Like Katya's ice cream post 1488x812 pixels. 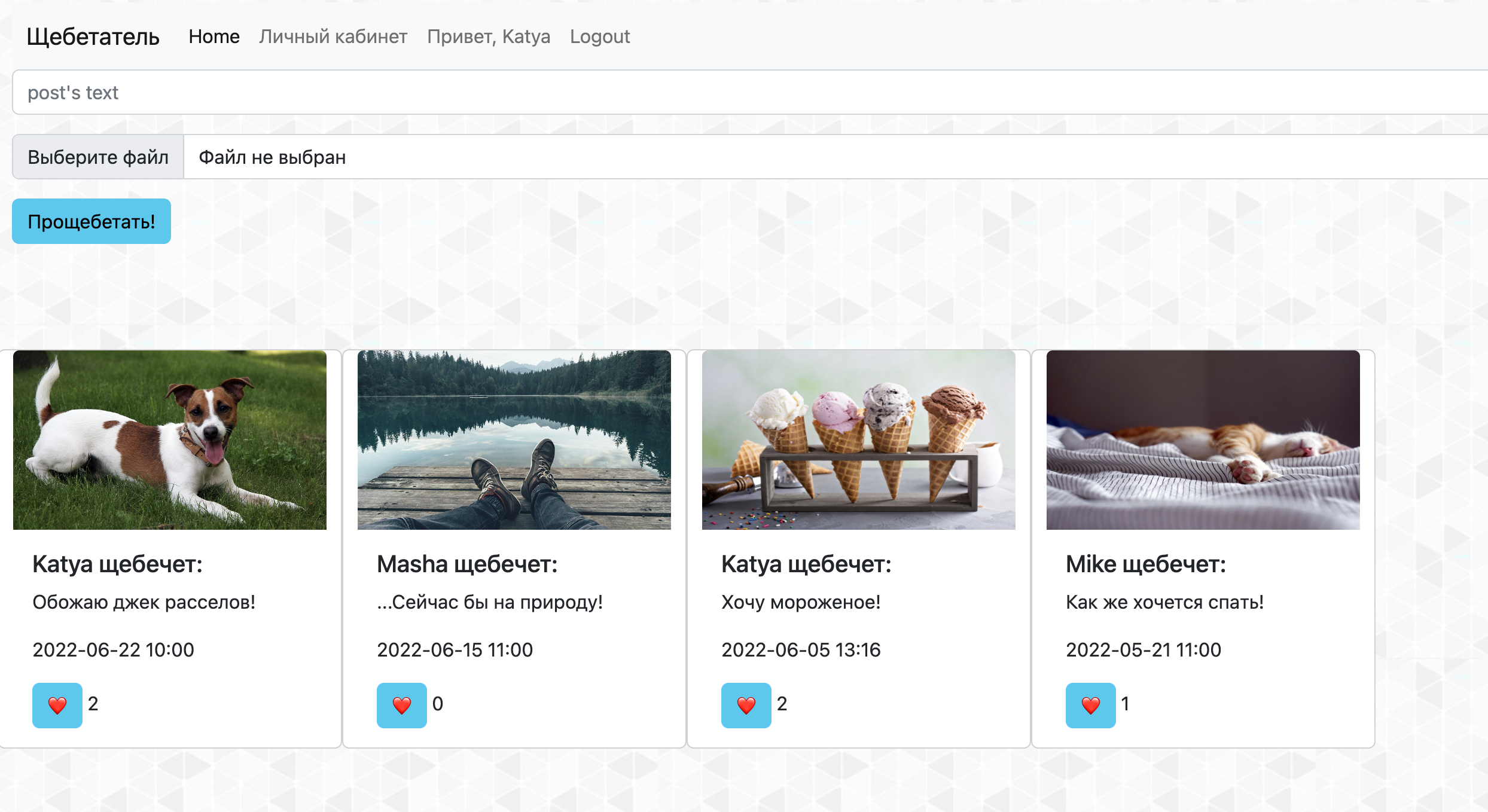coord(746,705)
